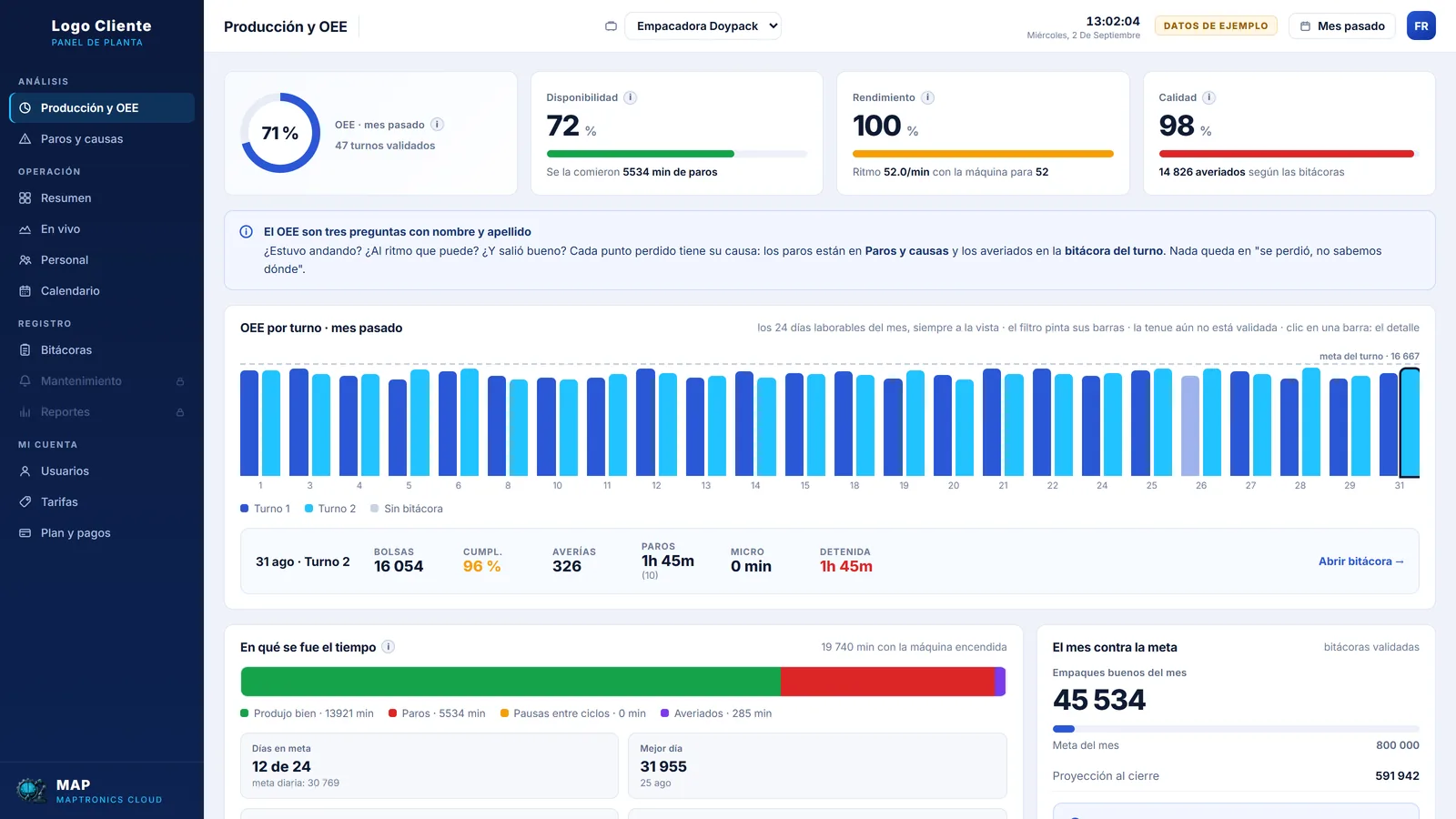Click the Días en meta card

pyautogui.click(x=429, y=765)
